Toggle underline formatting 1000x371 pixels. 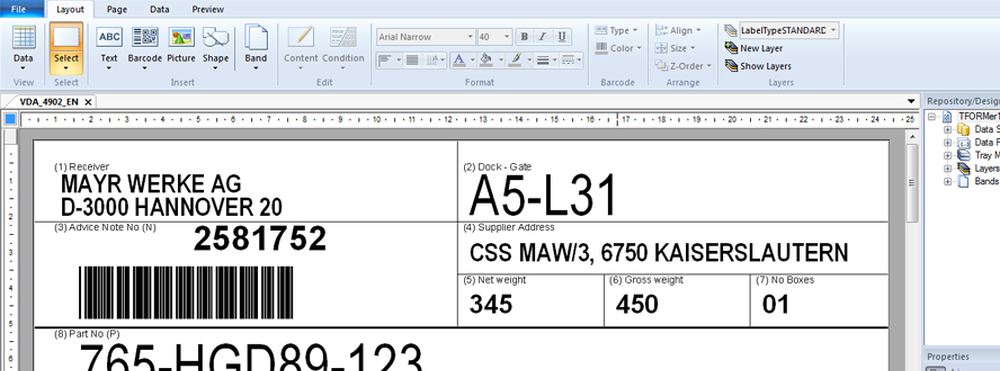pyautogui.click(x=561, y=37)
